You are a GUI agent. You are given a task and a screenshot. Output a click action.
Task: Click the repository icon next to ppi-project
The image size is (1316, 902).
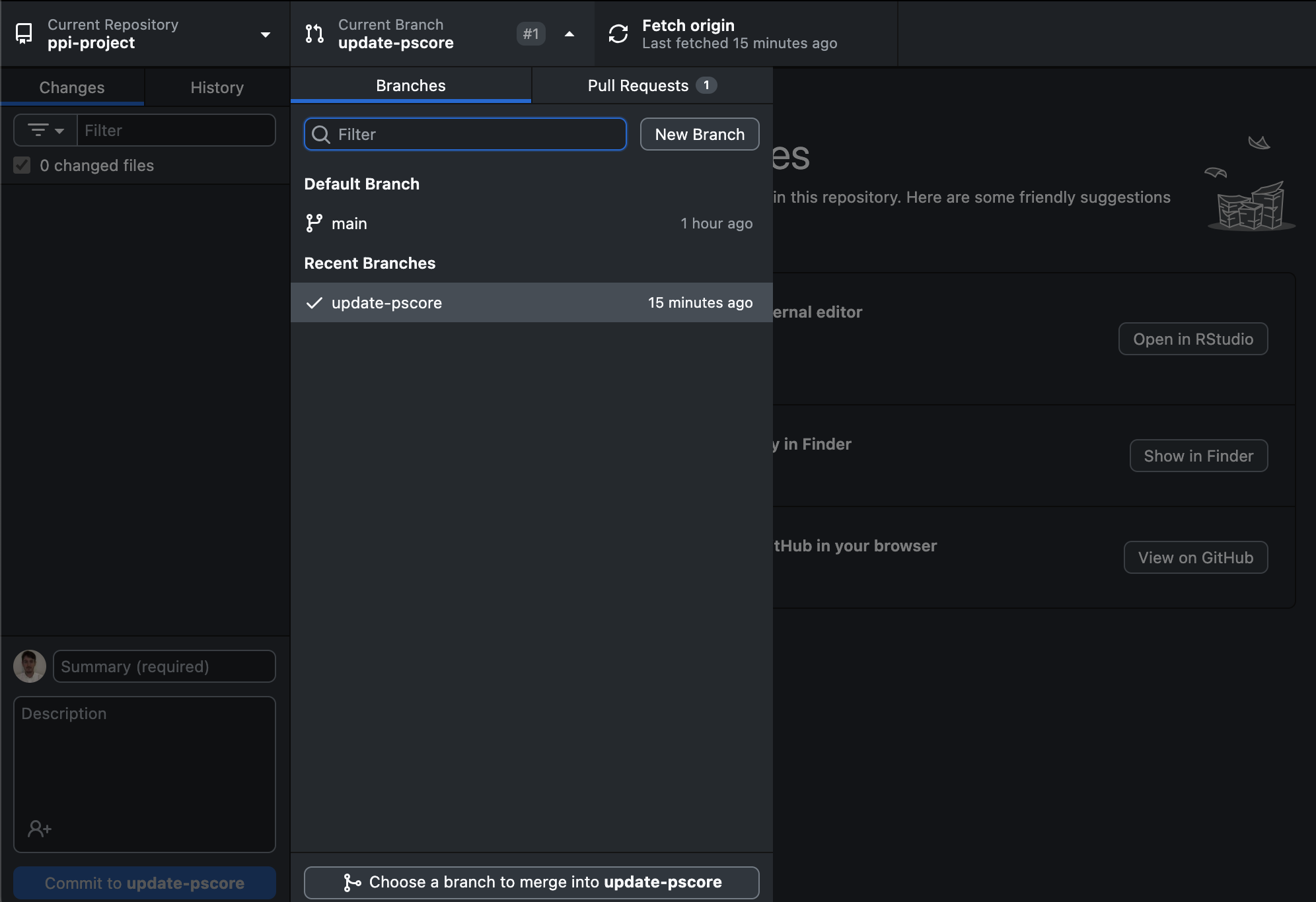pyautogui.click(x=24, y=34)
